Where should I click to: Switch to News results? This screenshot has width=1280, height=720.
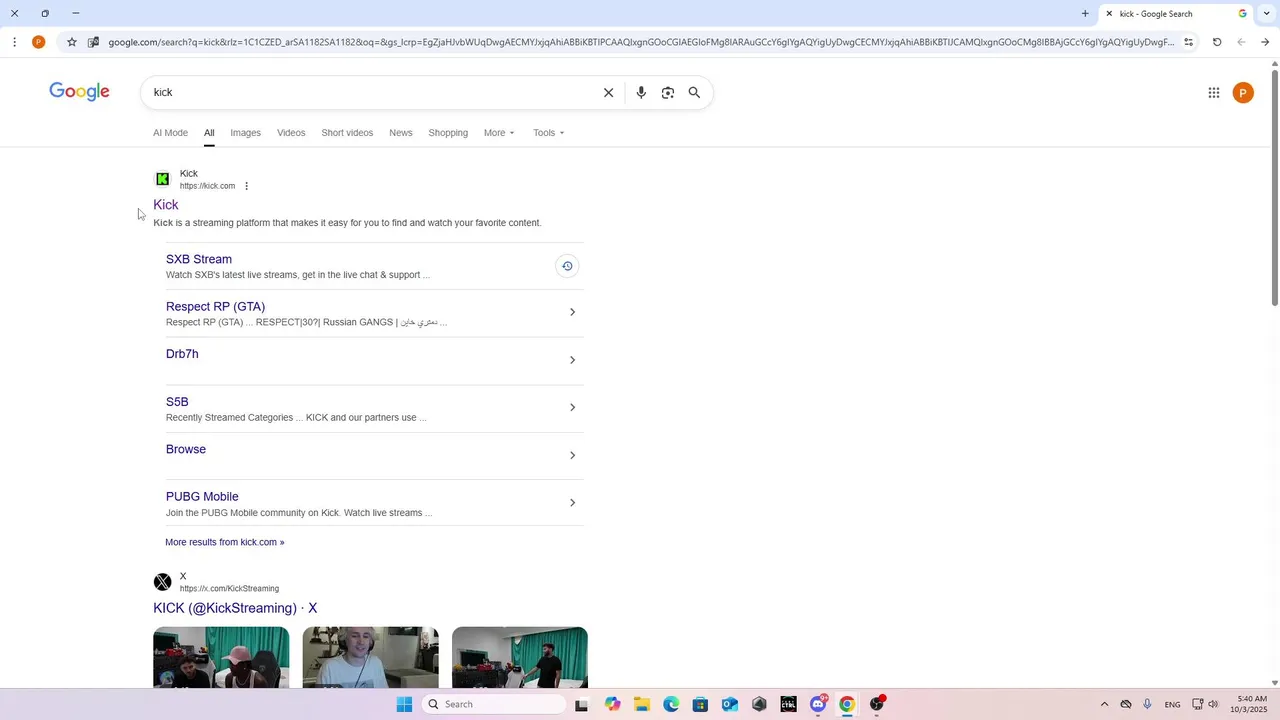401,133
